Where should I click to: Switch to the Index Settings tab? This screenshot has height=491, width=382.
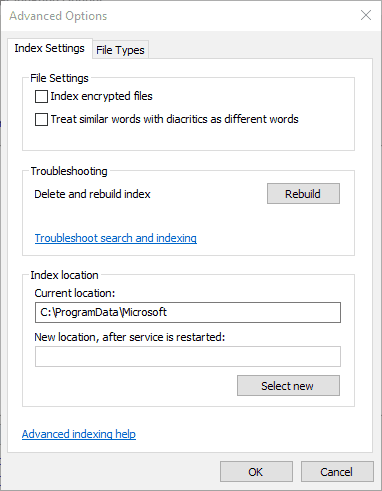click(50, 48)
